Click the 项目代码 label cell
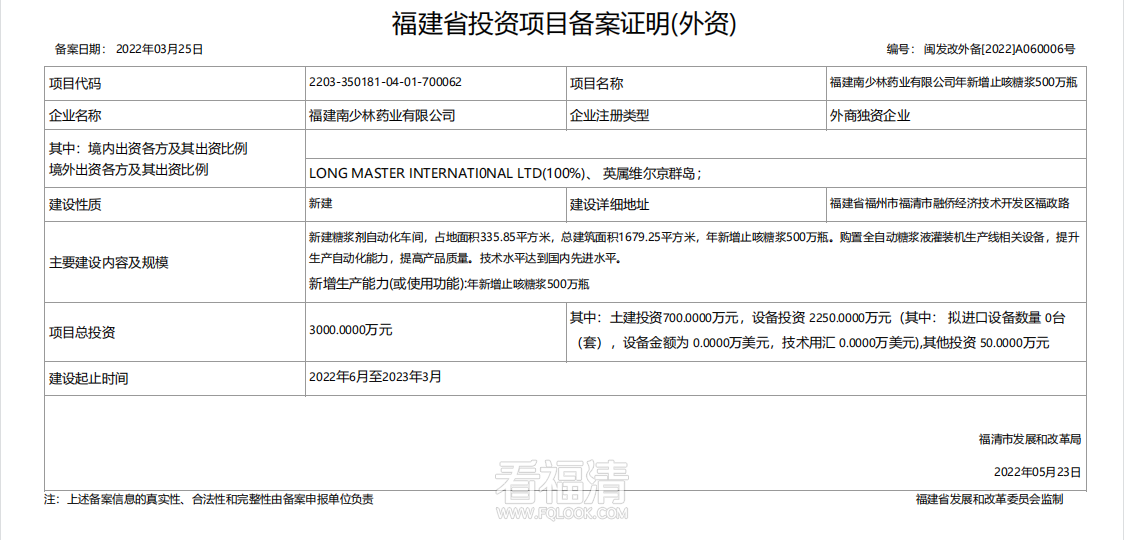Image resolution: width=1124 pixels, height=540 pixels. 175,83
